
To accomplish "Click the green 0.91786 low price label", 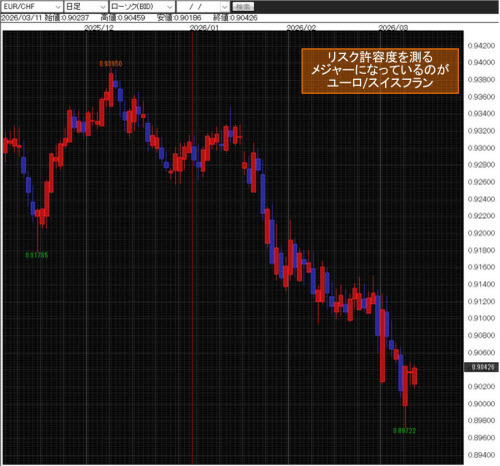I will (x=37, y=255).
